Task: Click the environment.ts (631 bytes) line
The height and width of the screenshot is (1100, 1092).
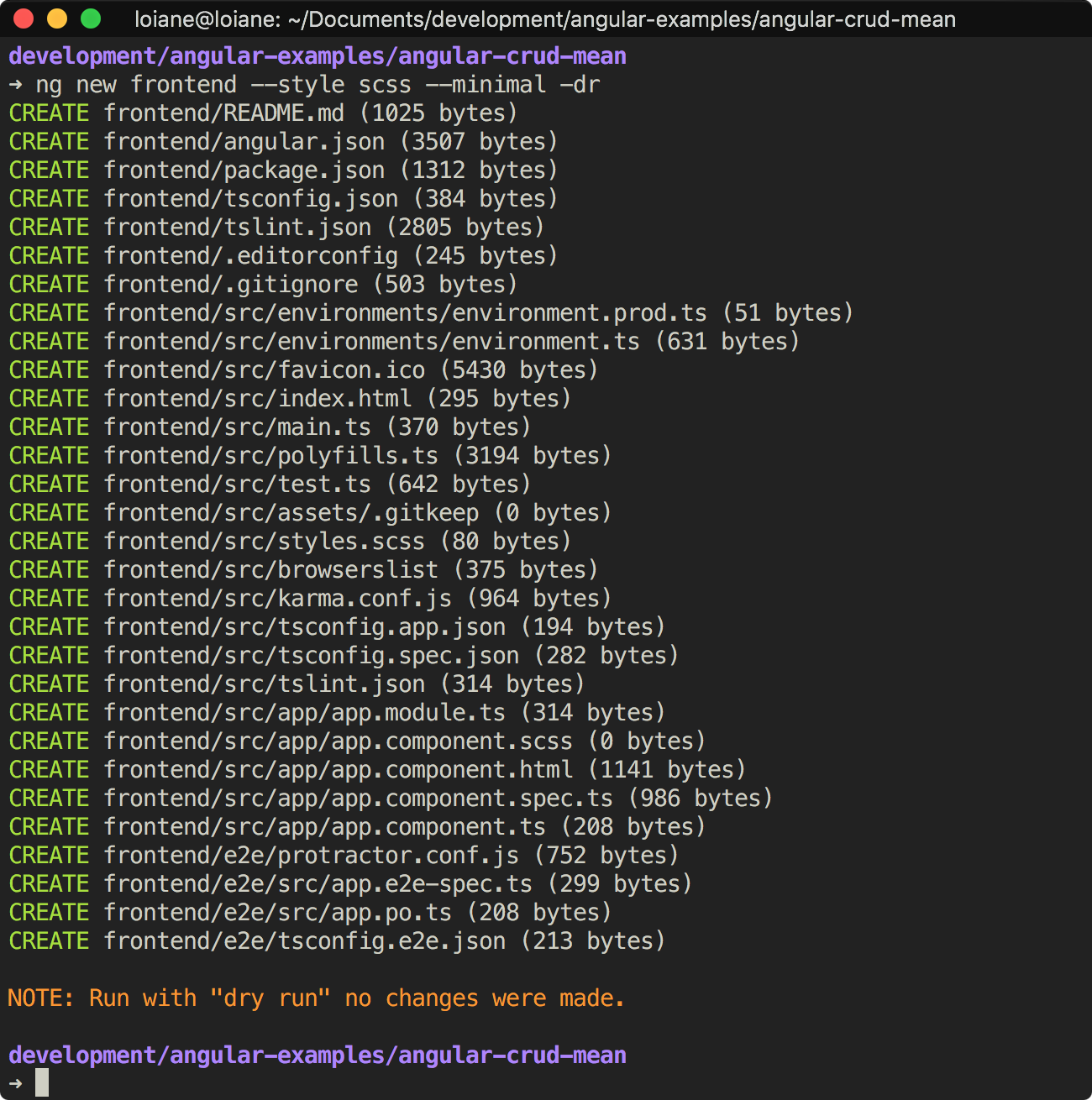Action: (x=404, y=342)
